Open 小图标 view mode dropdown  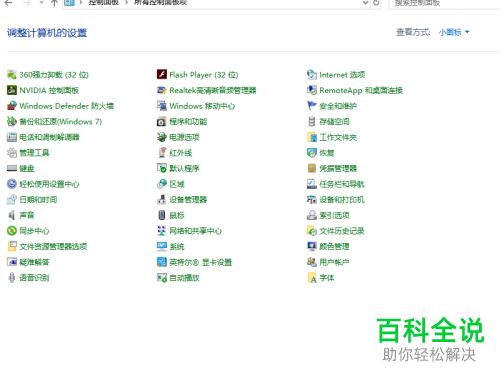pyautogui.click(x=454, y=32)
